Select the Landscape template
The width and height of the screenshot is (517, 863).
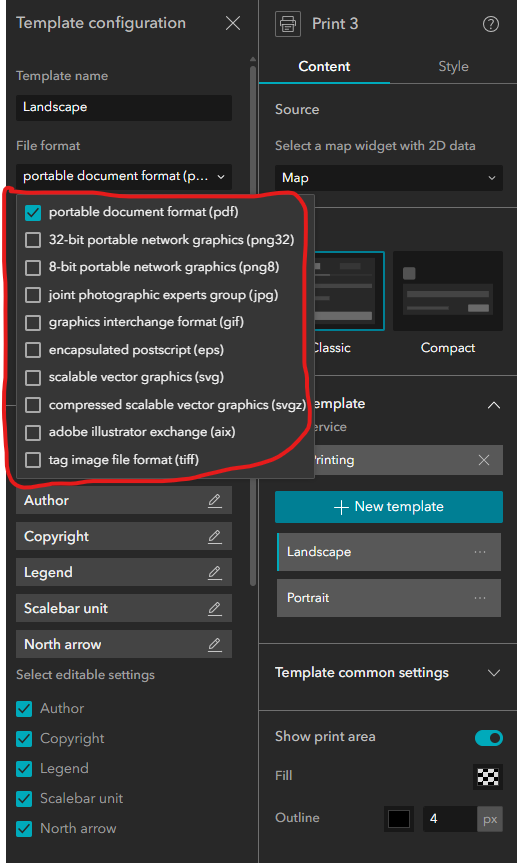click(389, 551)
